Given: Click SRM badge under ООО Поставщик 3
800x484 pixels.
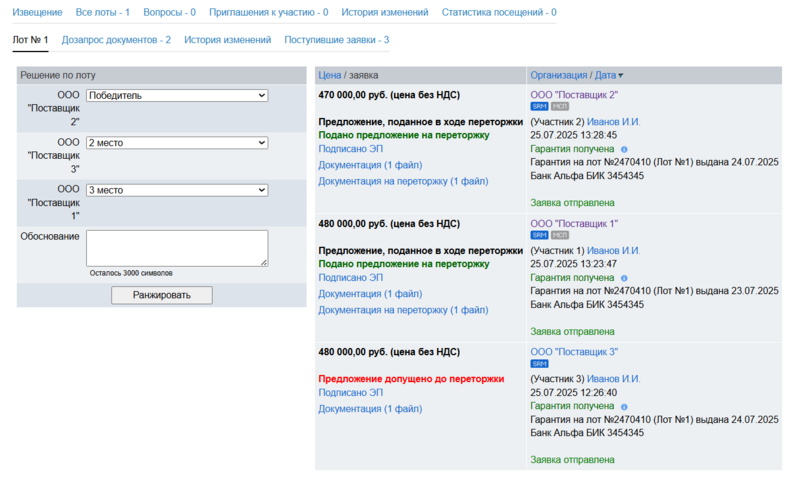Looking at the screenshot, I should (x=539, y=363).
